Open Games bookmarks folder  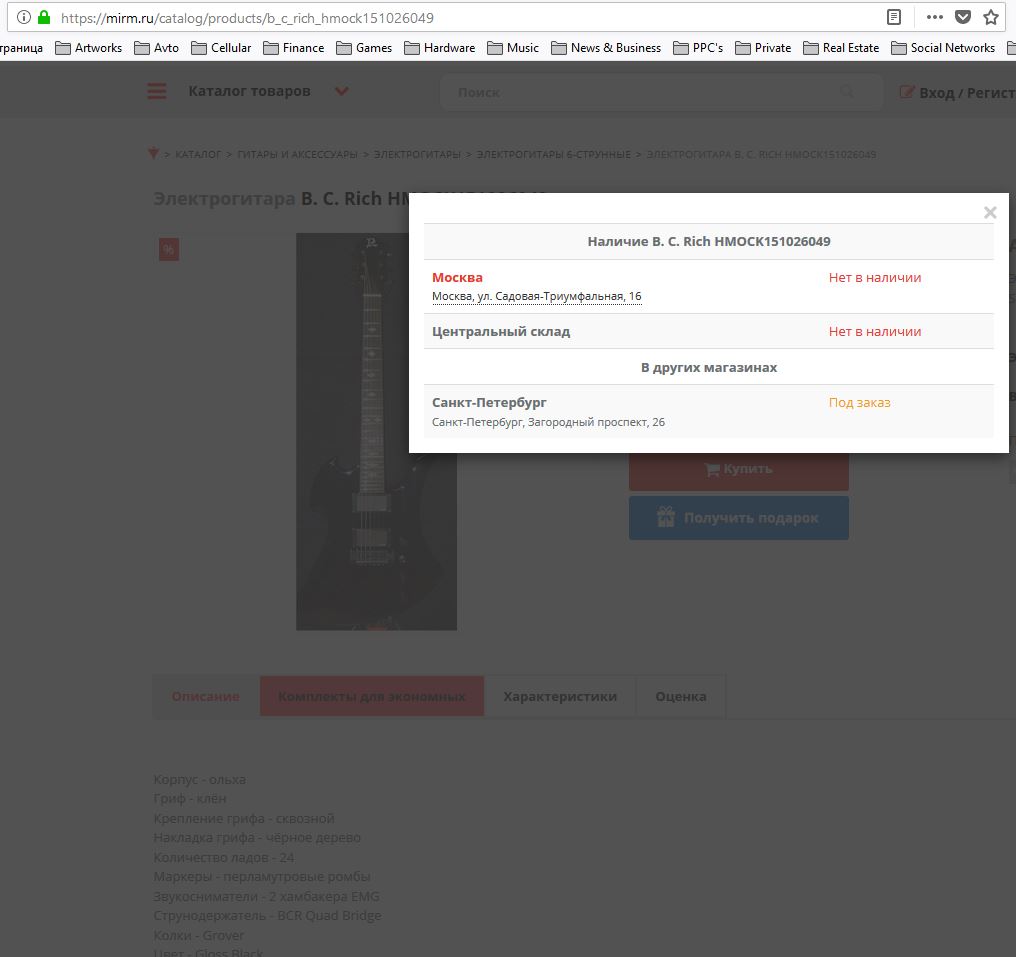coord(364,48)
